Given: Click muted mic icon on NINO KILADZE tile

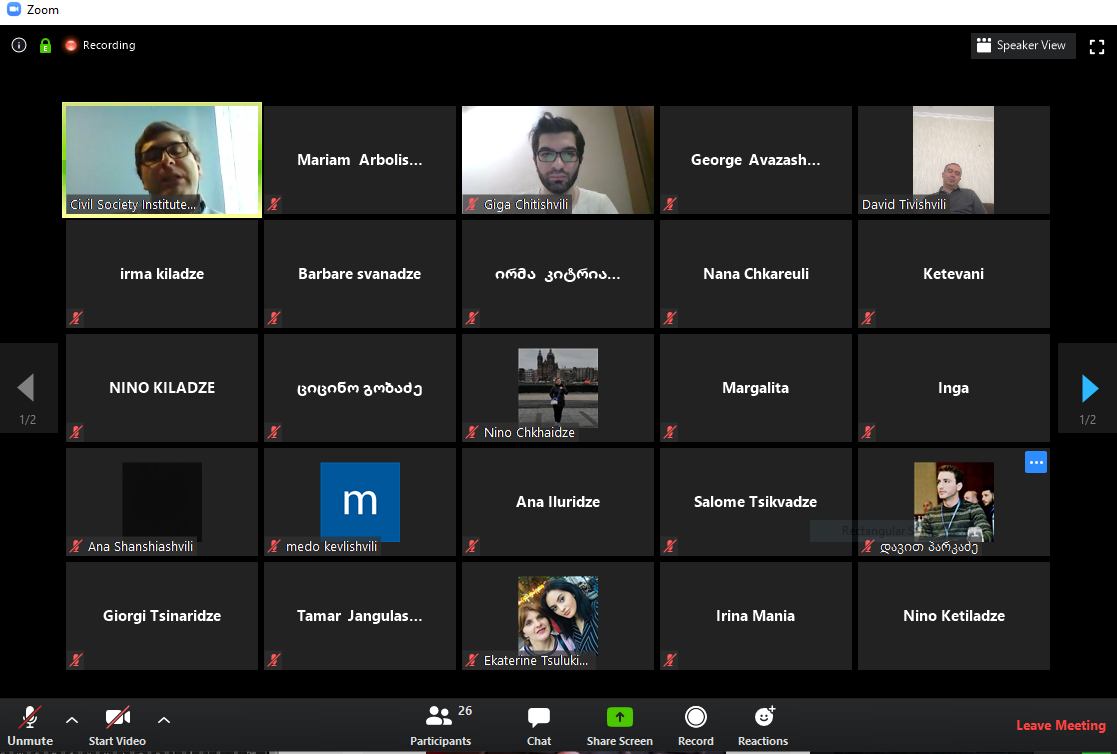Looking at the screenshot, I should coord(76,432).
